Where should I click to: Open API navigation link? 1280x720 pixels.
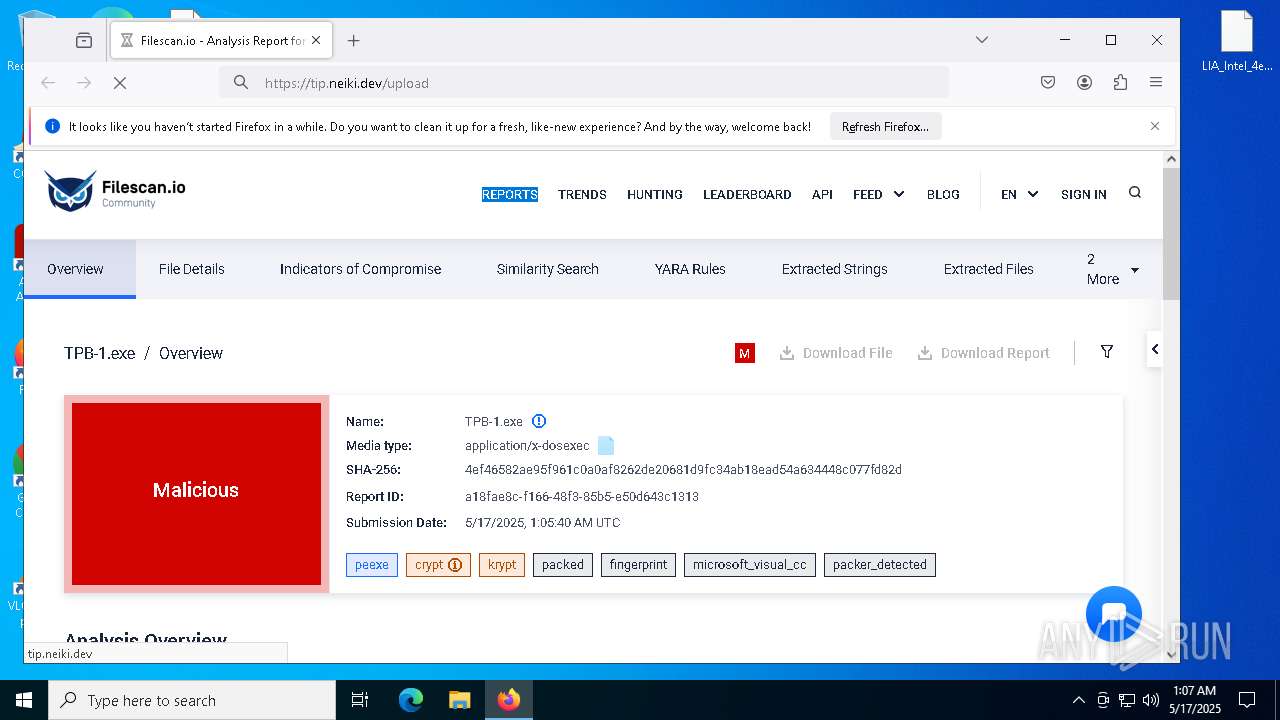pos(822,194)
